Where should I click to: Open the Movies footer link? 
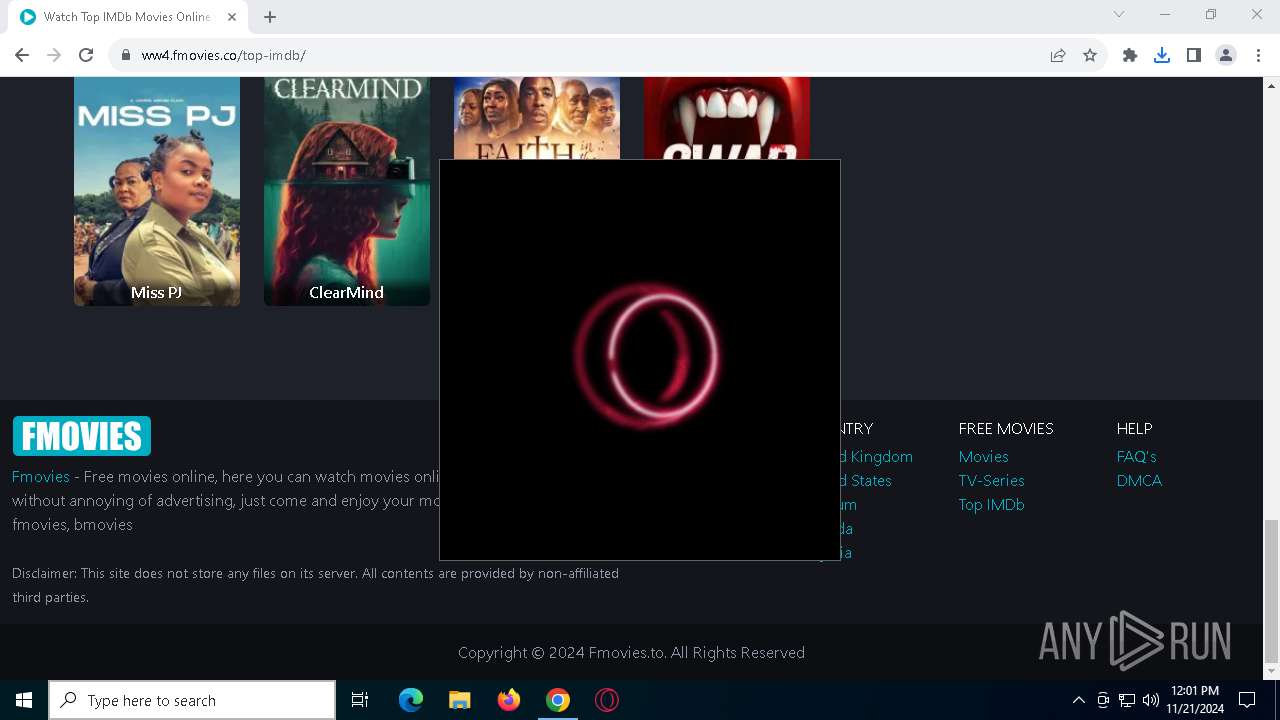(x=983, y=456)
